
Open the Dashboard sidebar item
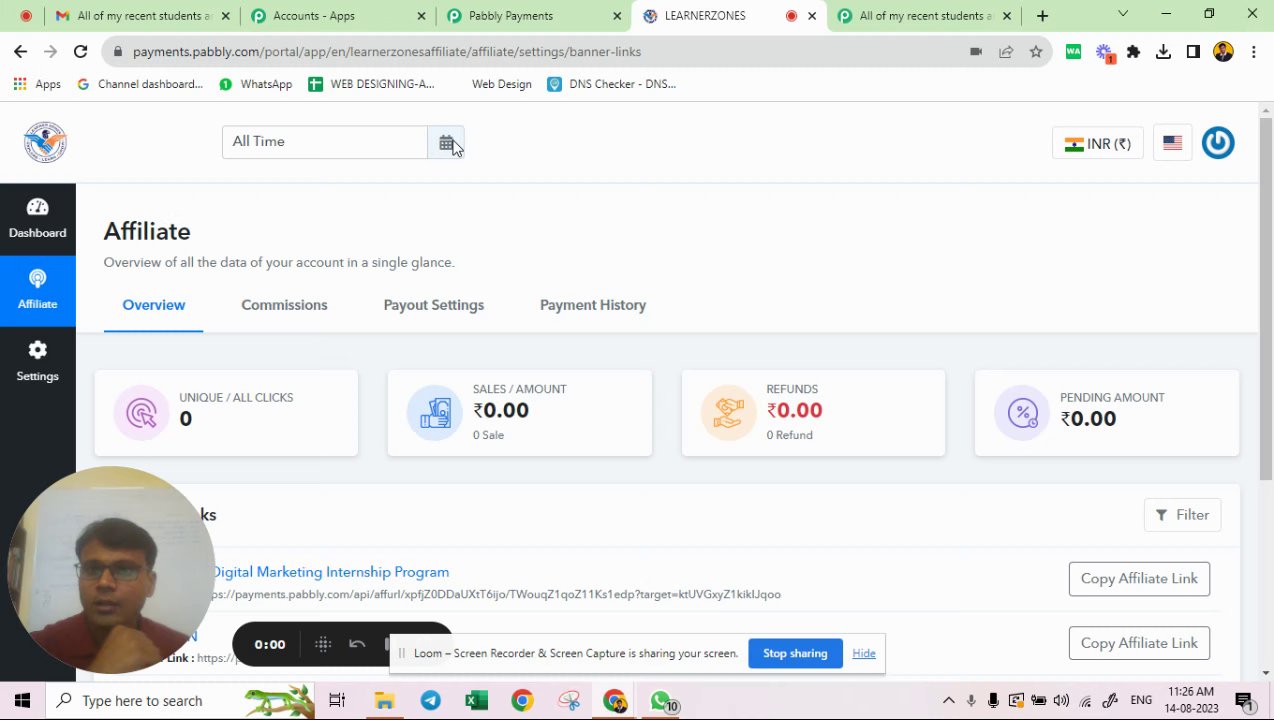(37, 219)
